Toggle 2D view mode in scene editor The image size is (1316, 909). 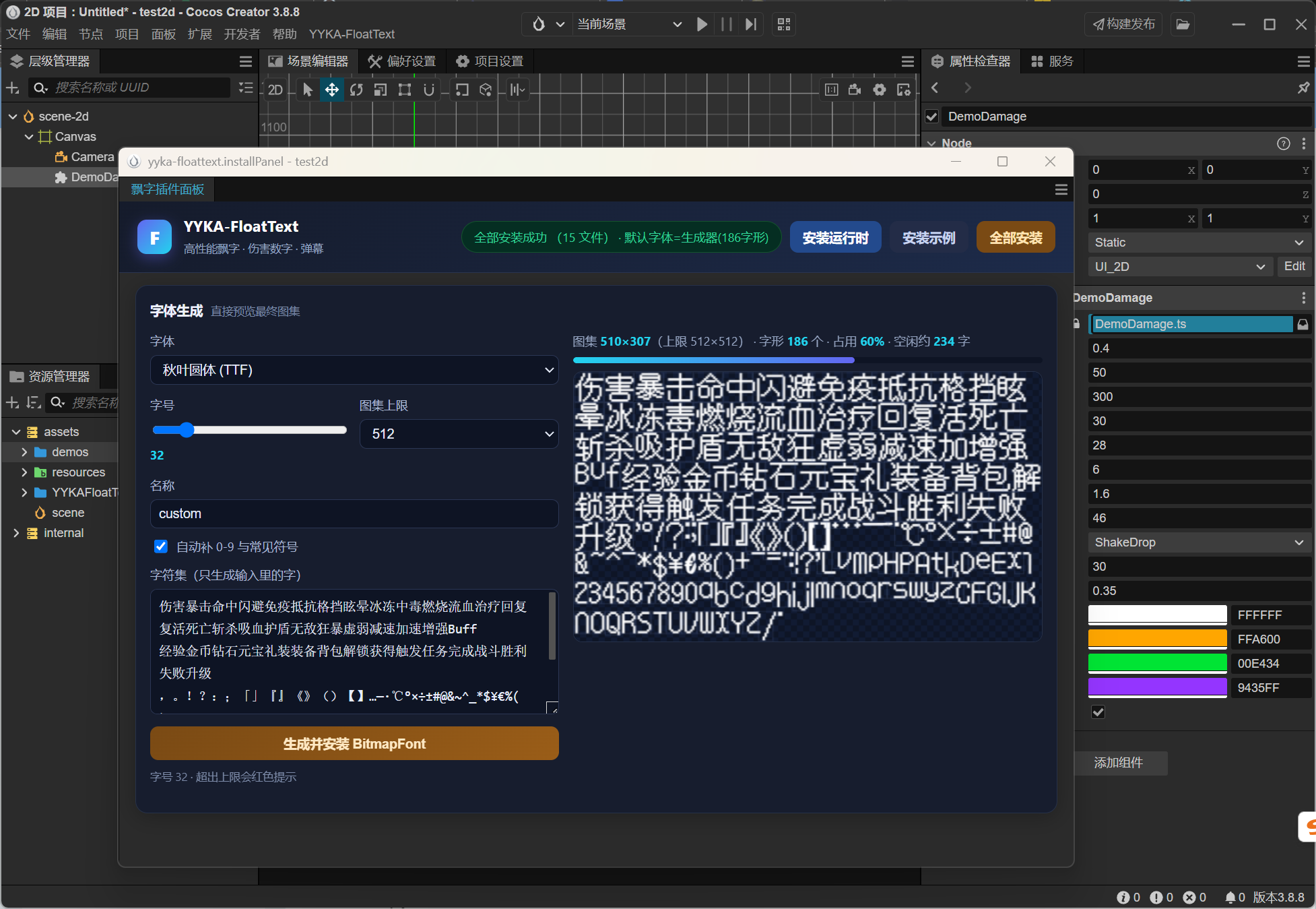point(275,90)
